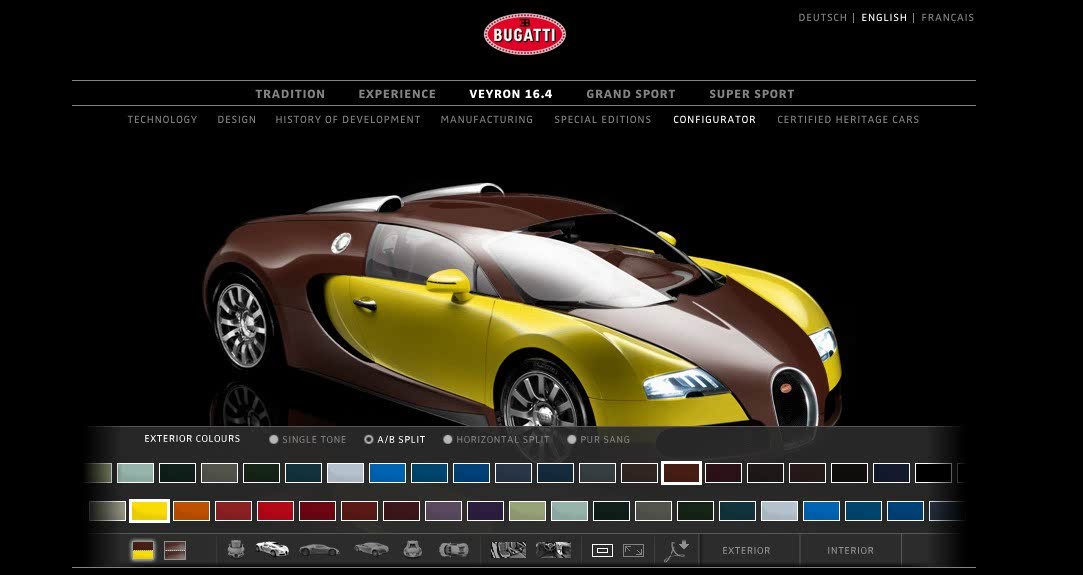This screenshot has width=1083, height=575.
Task: Open Certified Heritage Cars
Action: click(848, 119)
